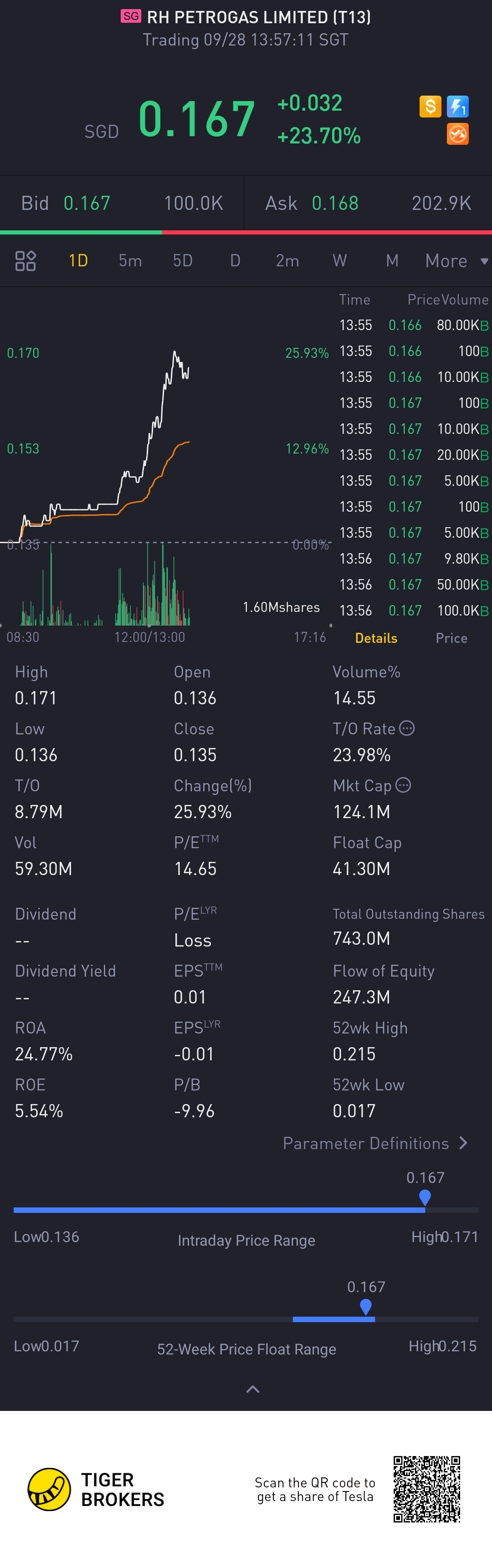Select the 13:56 9.80K trade row

click(x=414, y=559)
